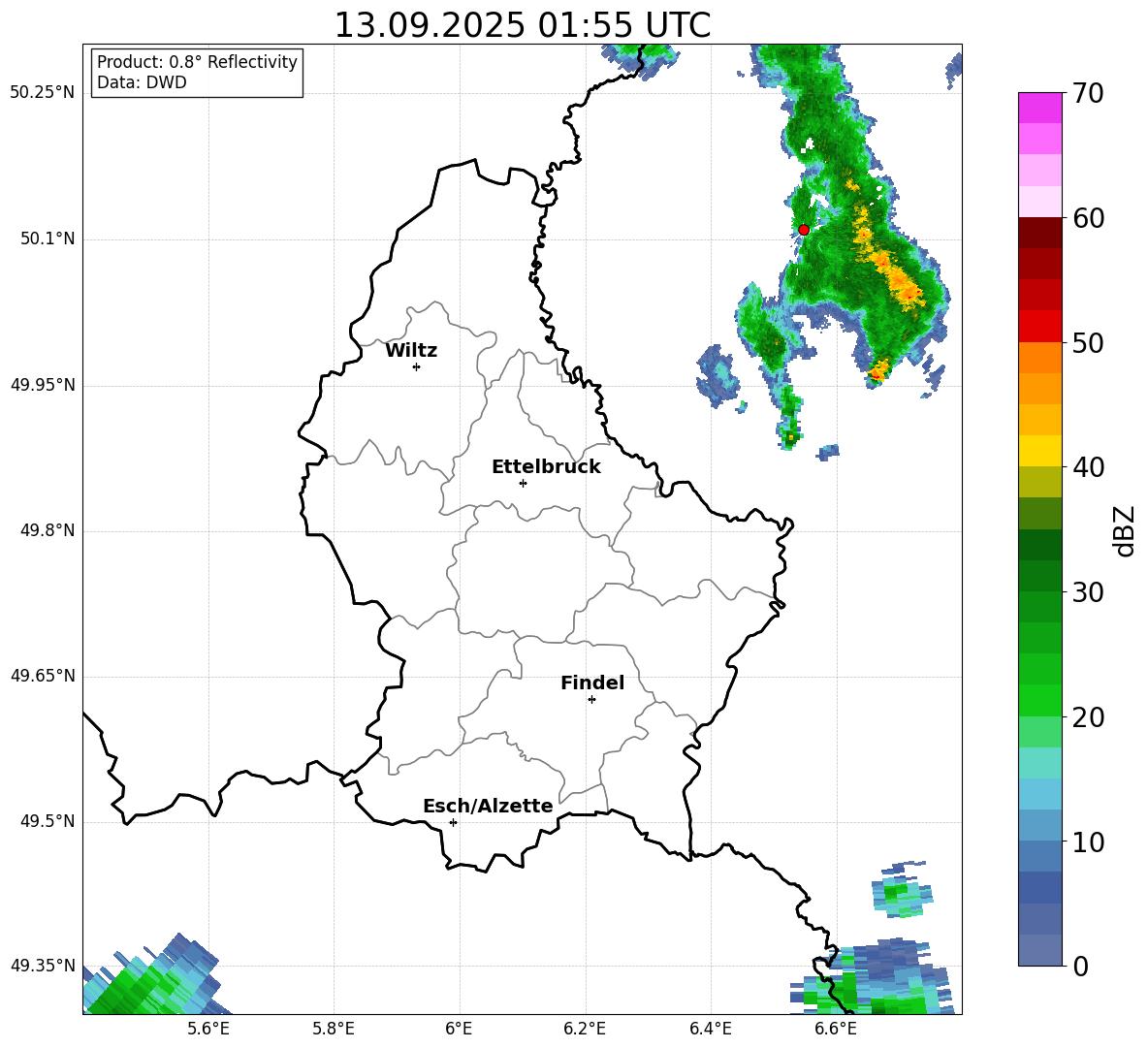Click the colorbar tick label 40
The height and width of the screenshot is (1048, 1148).
[1088, 467]
